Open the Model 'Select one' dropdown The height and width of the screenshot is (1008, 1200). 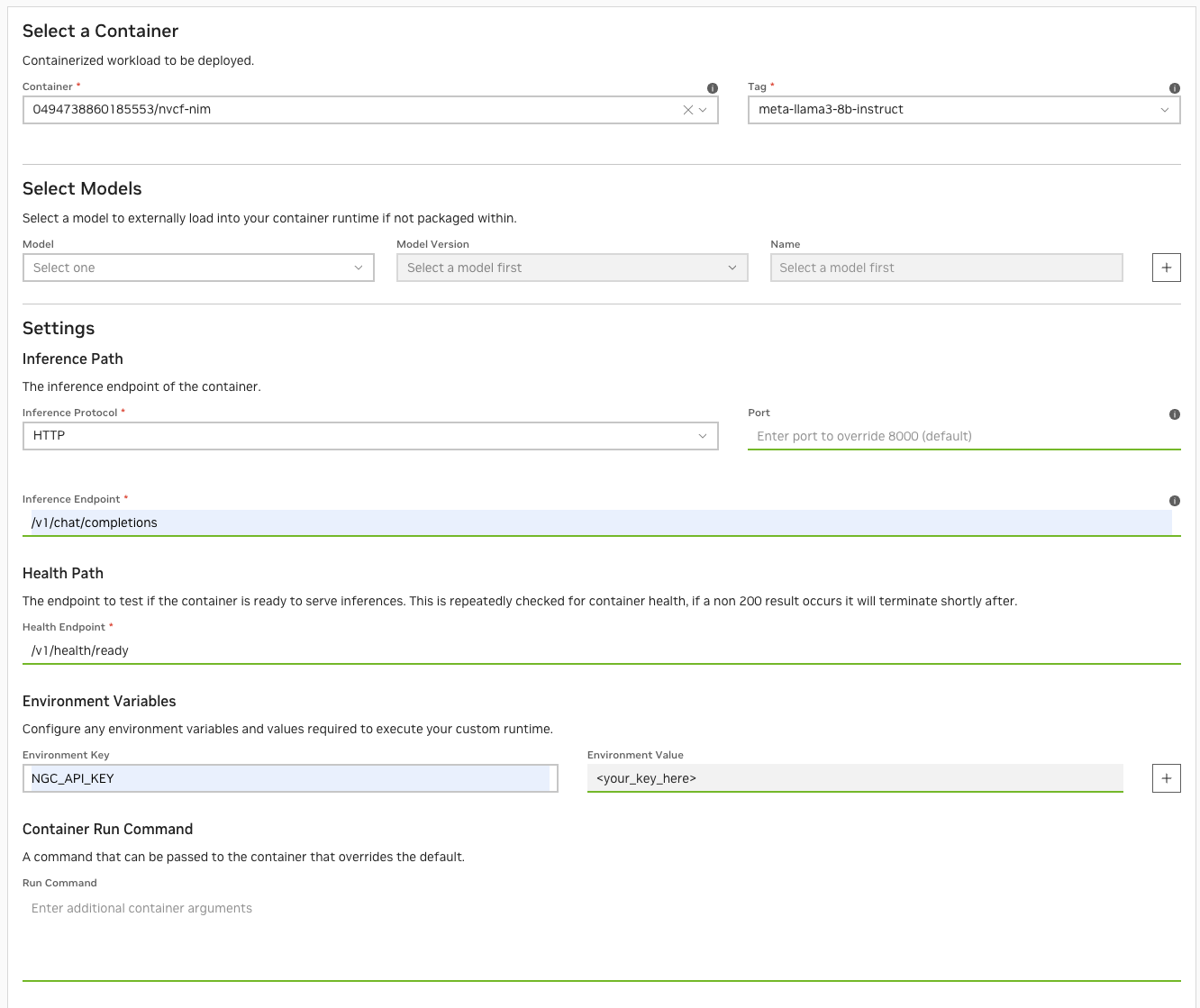(x=198, y=268)
